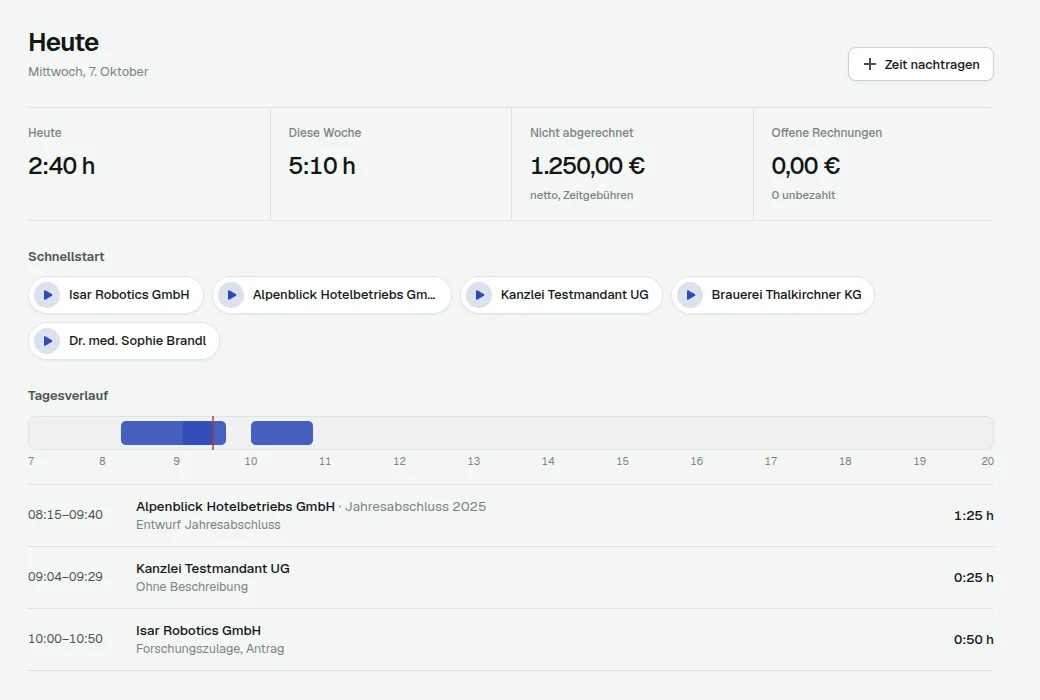This screenshot has height=700, width=1040.
Task: Click today's total of 2:40 h
Action: click(62, 166)
